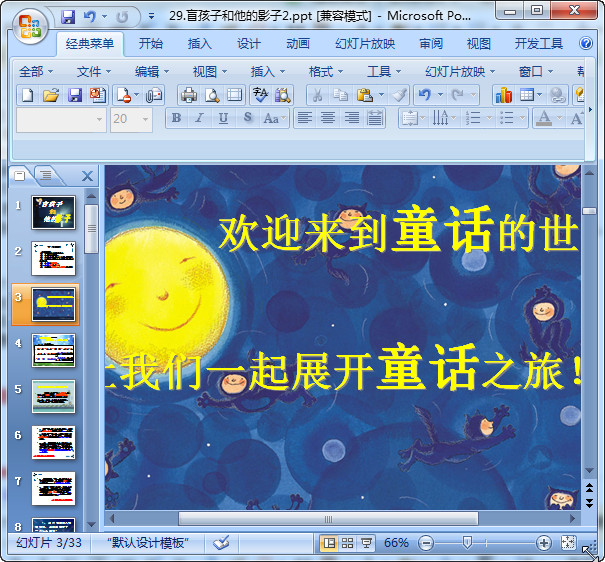Switch to the 插入 ribbon tab

tap(199, 43)
